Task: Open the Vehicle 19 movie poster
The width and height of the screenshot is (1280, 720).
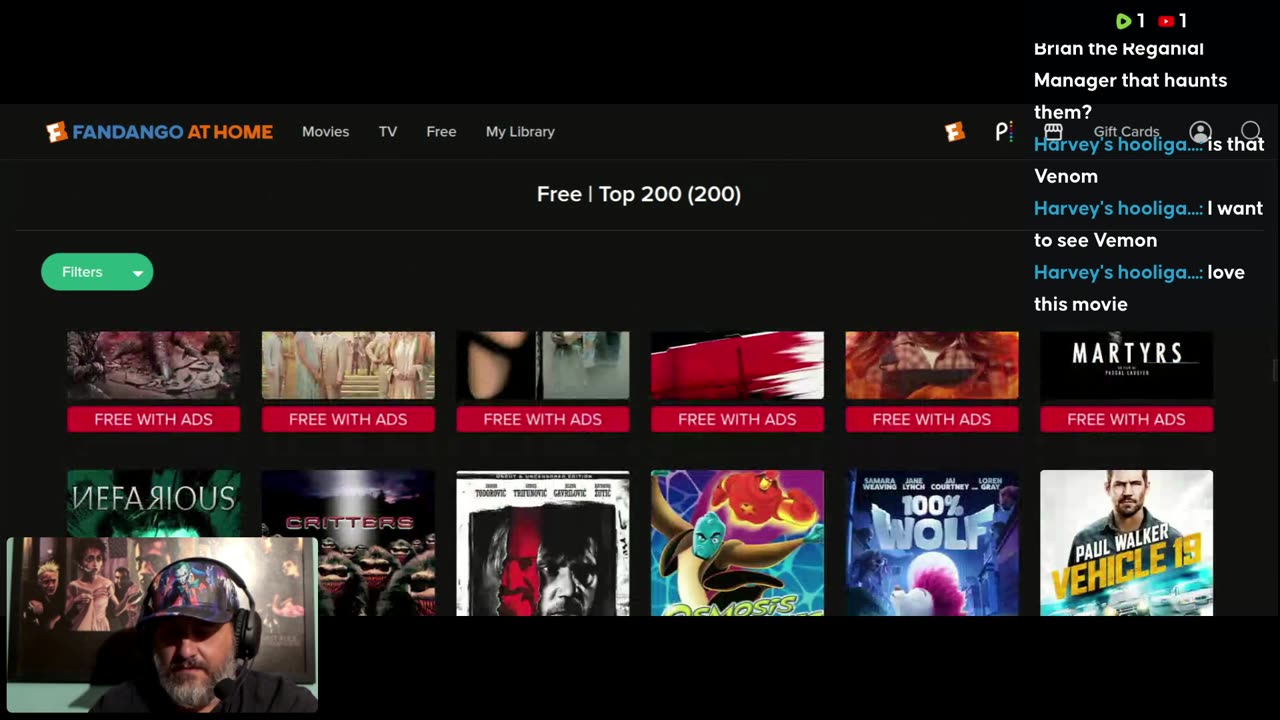Action: point(1126,543)
